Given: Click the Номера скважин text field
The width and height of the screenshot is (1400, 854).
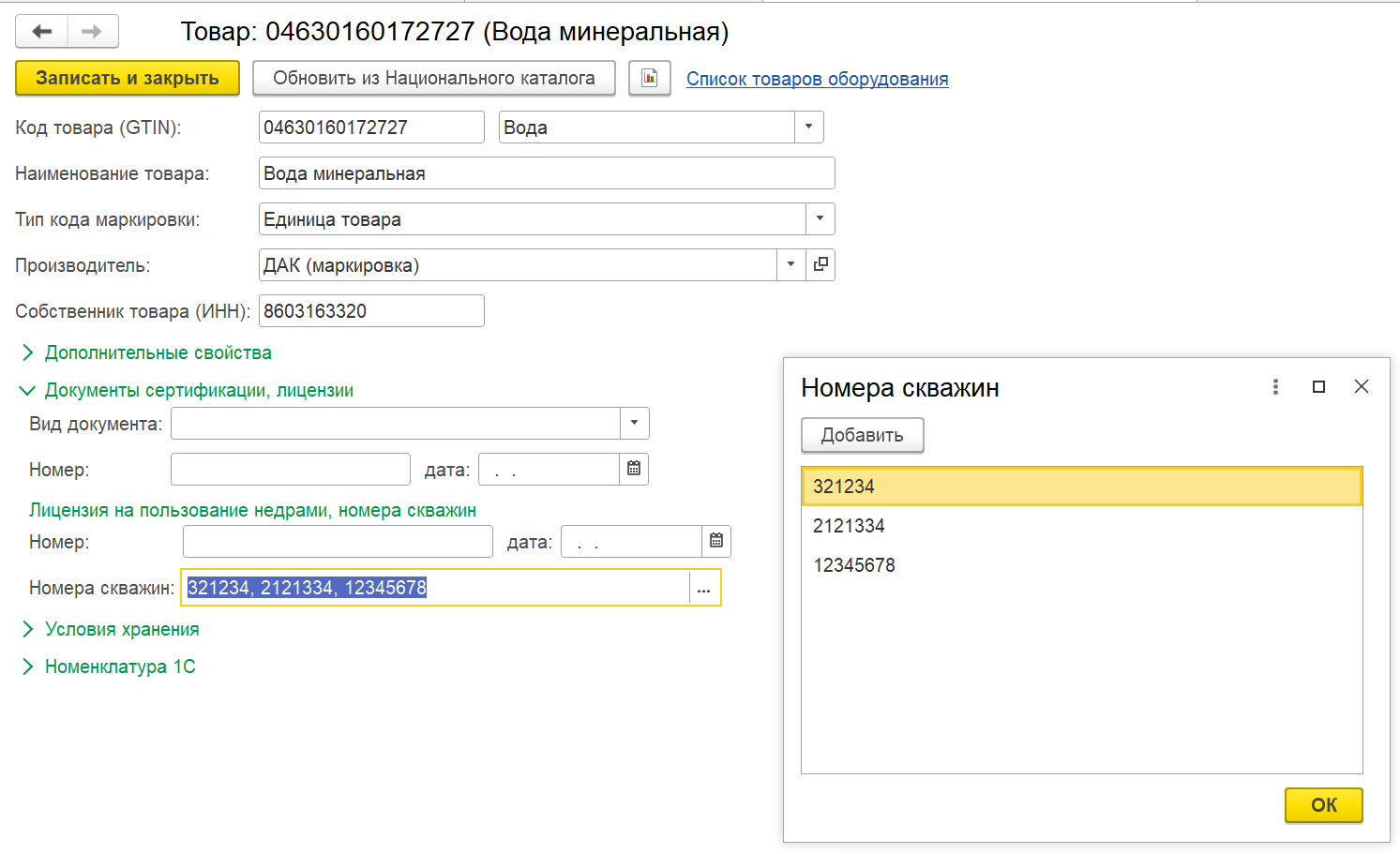Looking at the screenshot, I should 436,588.
